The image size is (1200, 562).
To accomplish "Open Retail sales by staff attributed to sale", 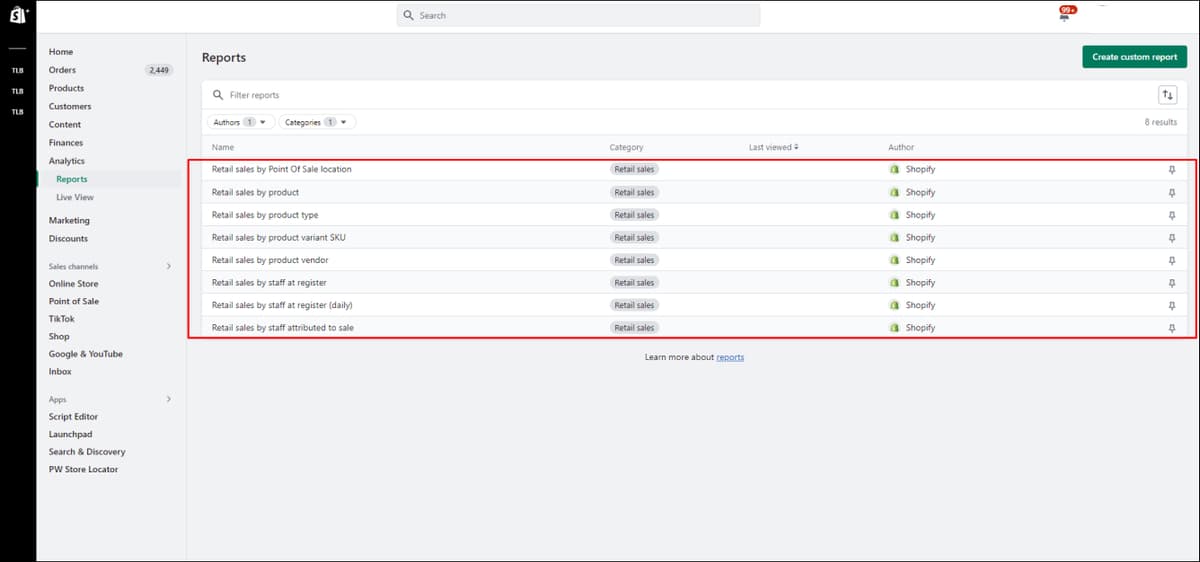I will (283, 328).
